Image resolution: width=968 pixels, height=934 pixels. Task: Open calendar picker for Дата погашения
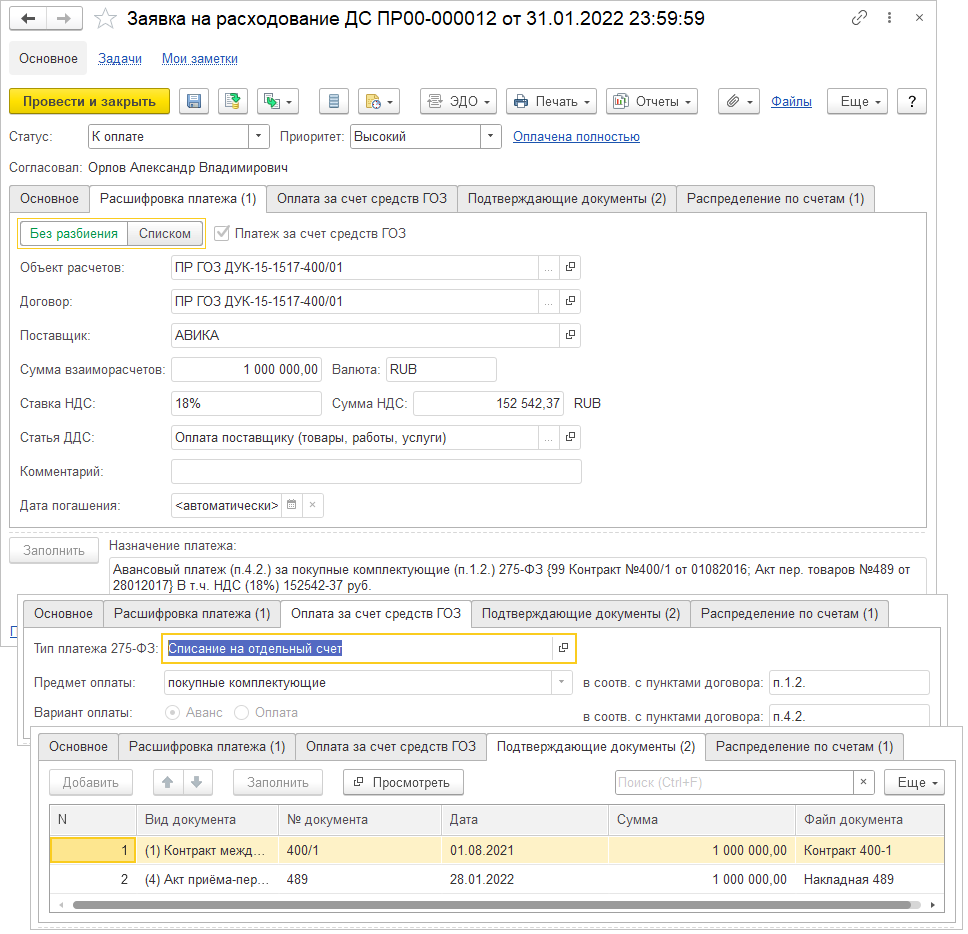click(x=291, y=505)
